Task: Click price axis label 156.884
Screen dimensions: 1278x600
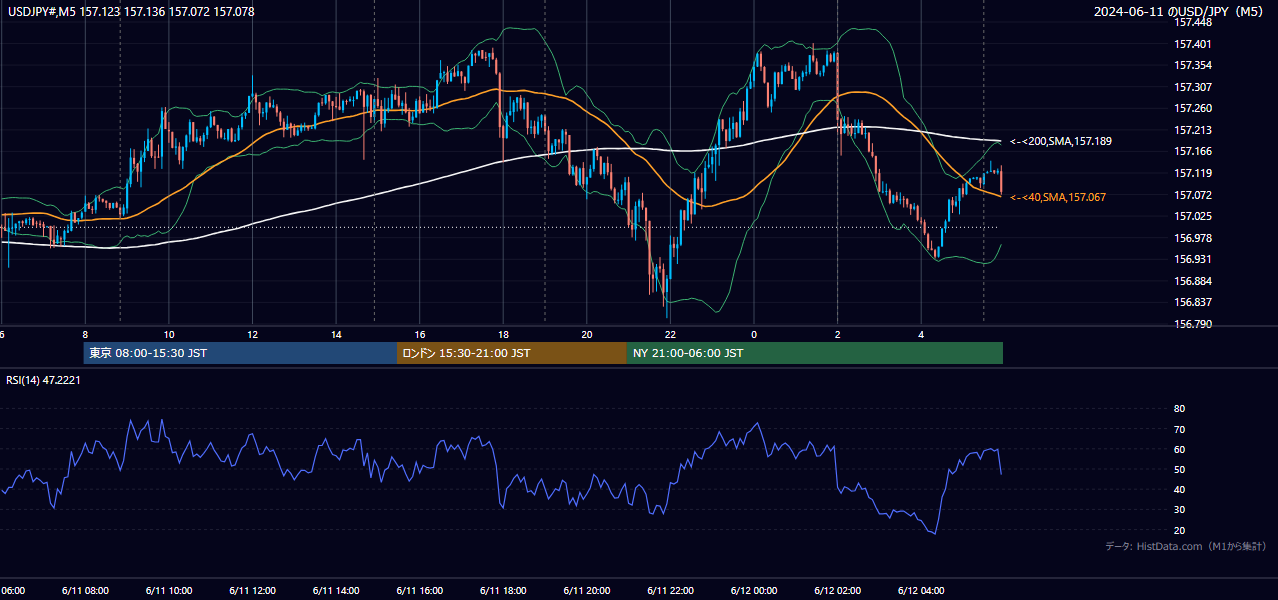Action: pos(1194,281)
